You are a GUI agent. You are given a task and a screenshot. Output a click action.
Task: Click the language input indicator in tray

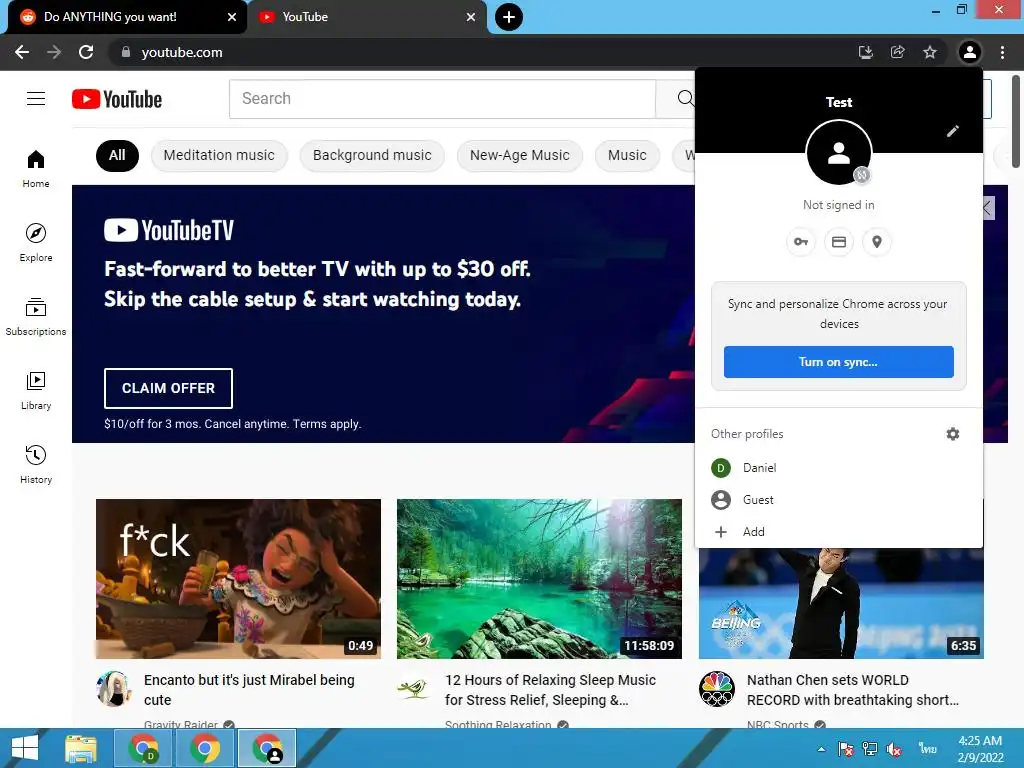(x=927, y=749)
